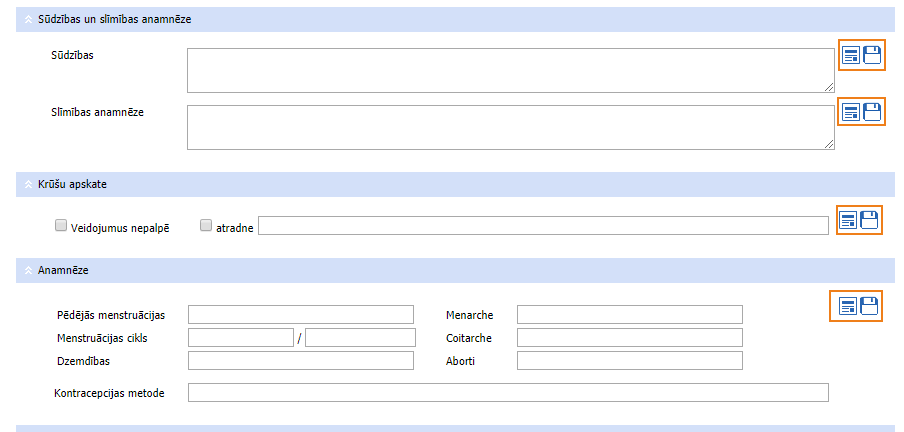Open template list icon next to Sūdzības field
Screen dimensions: 904x432
(851, 55)
